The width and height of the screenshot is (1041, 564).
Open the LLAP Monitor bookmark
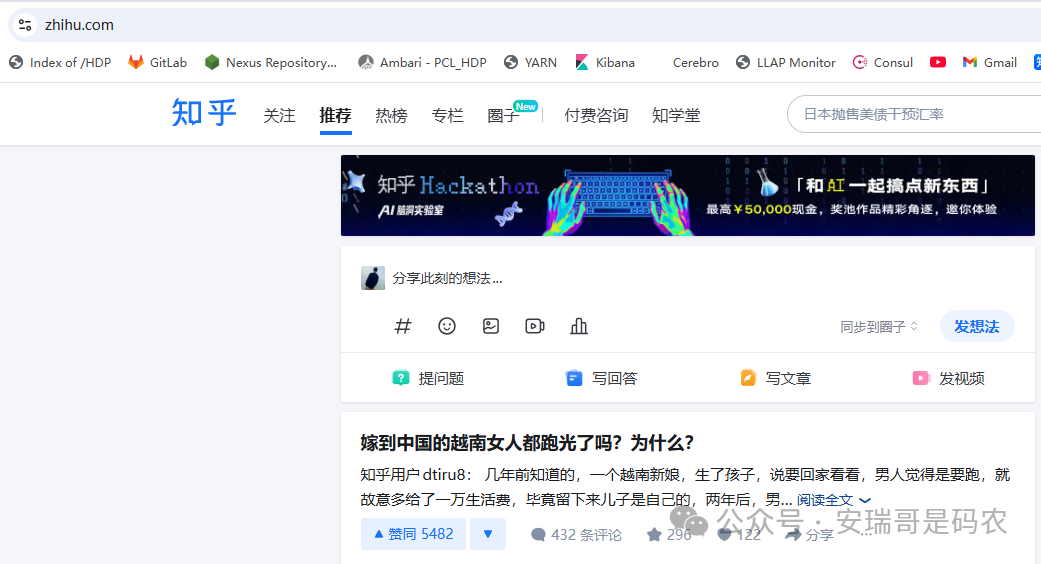[x=785, y=62]
